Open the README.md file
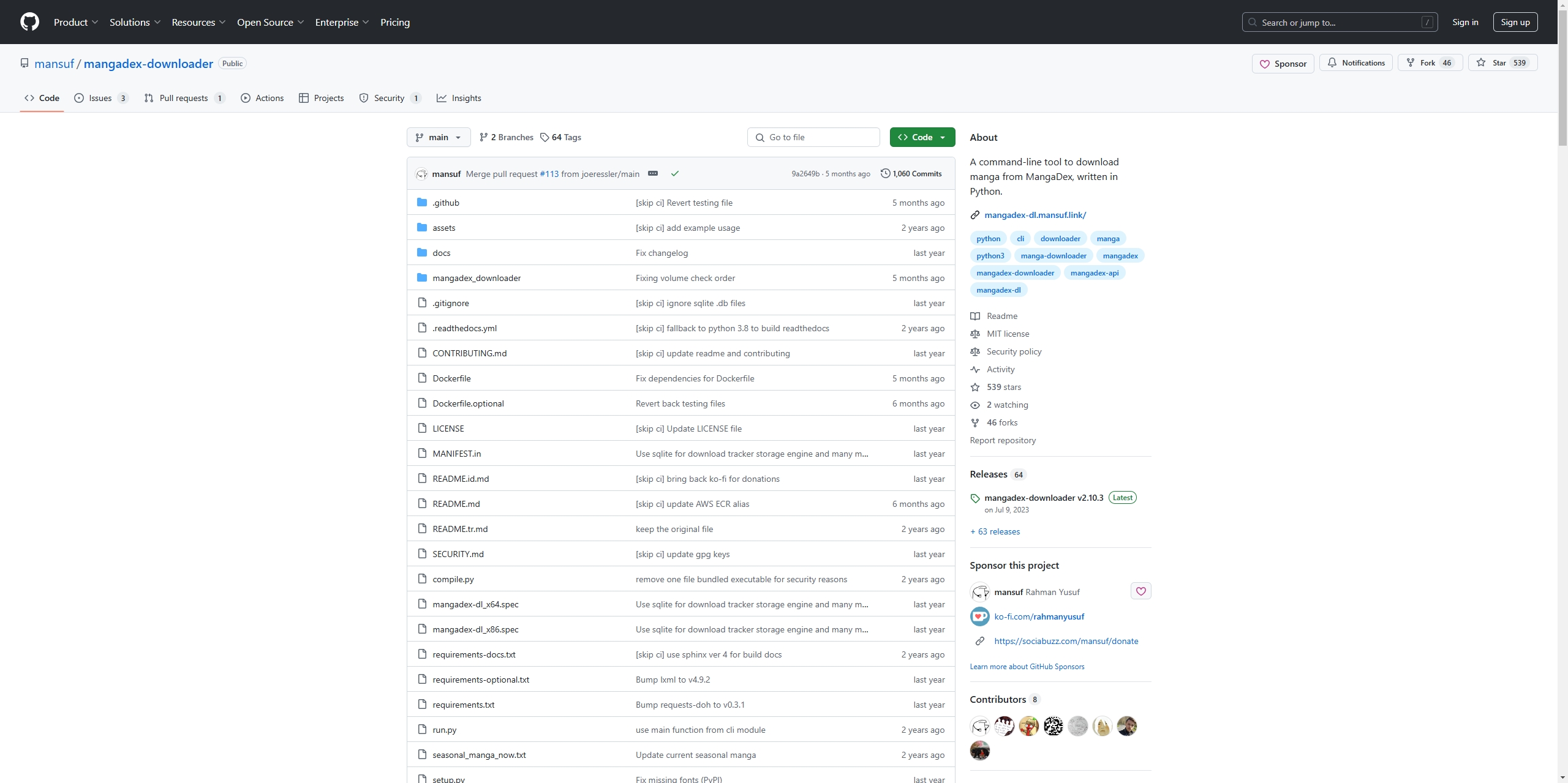Viewport: 1568px width, 783px height. (x=456, y=504)
